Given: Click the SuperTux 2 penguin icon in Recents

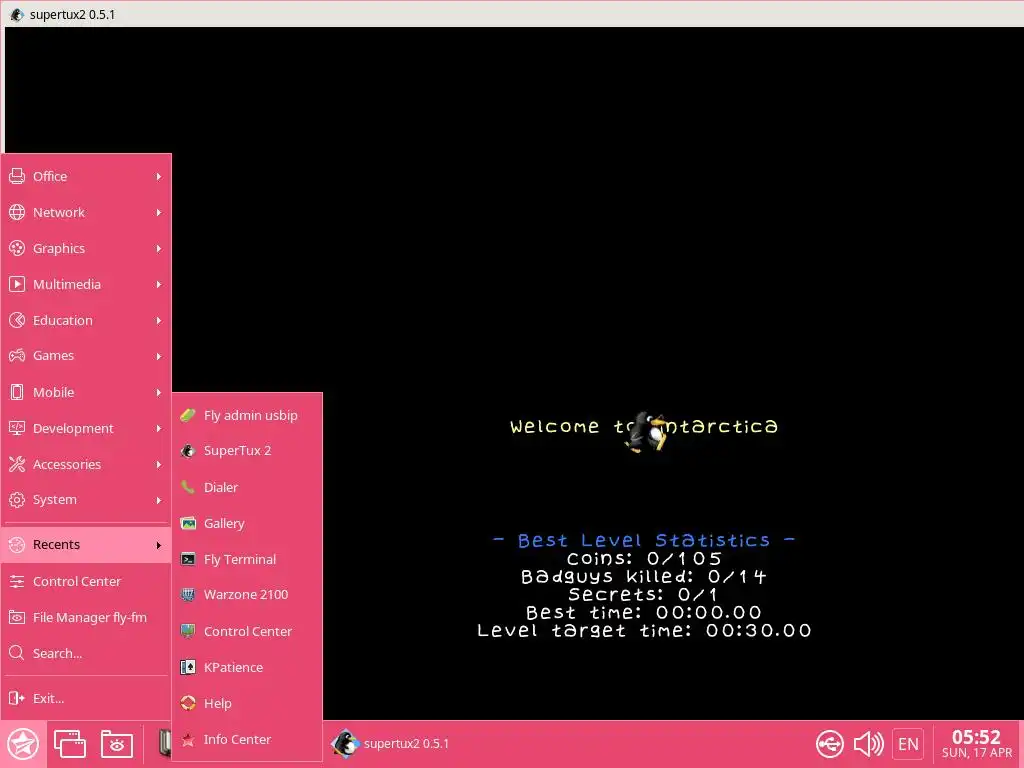Looking at the screenshot, I should coord(188,451).
